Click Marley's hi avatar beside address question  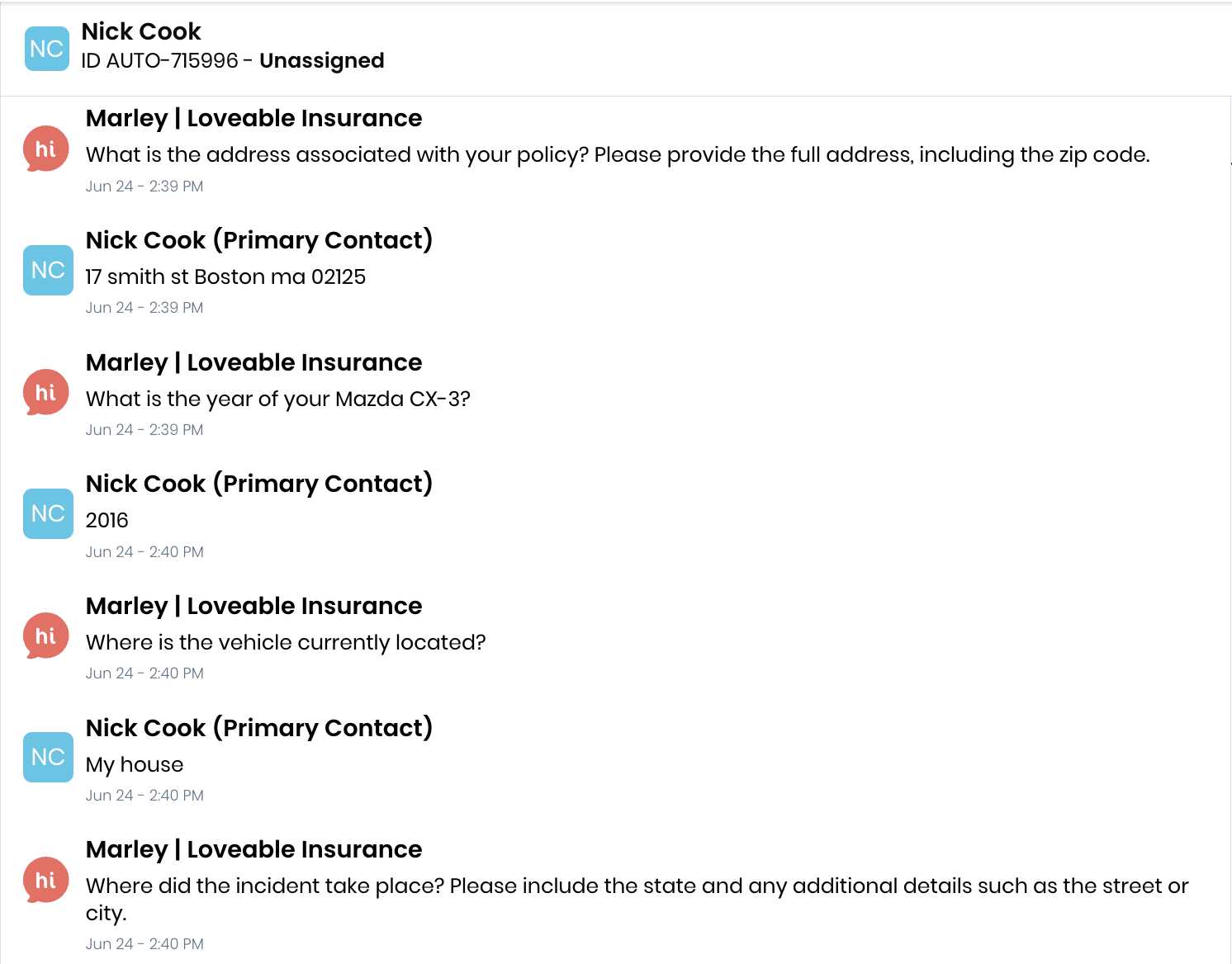[45, 149]
